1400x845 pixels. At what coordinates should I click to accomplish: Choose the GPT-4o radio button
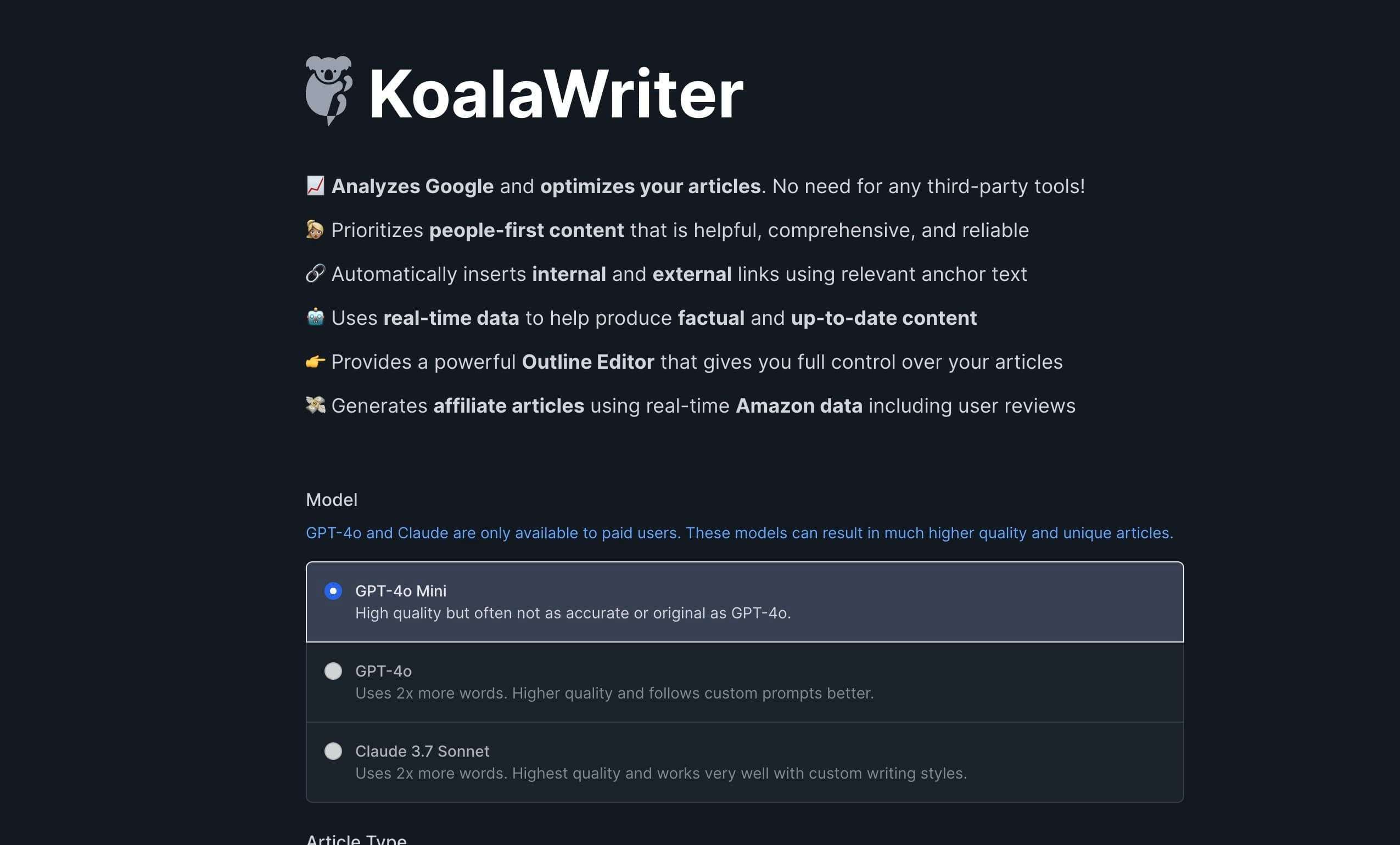point(333,671)
